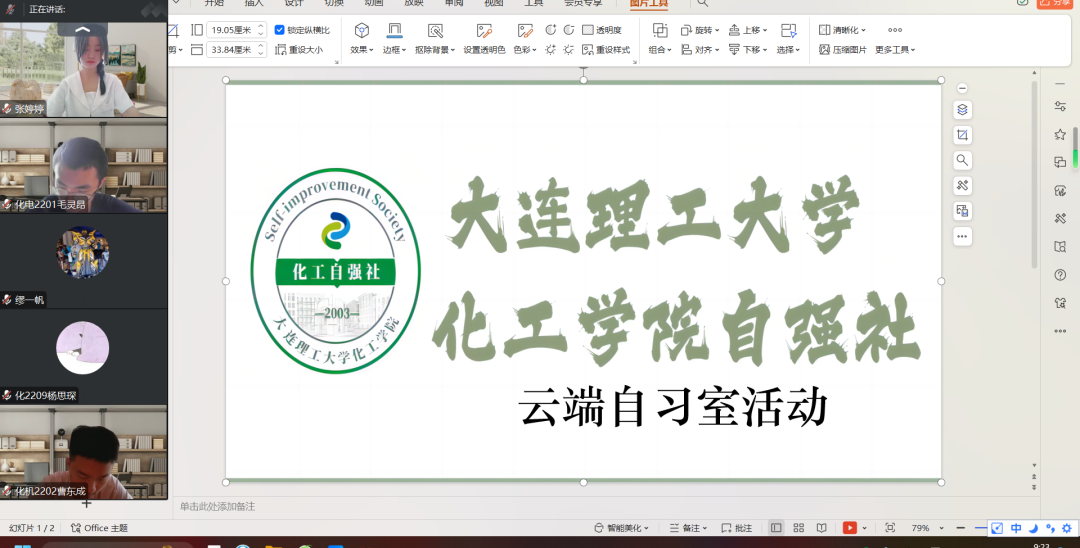This screenshot has width=1080, height=548.
Task: Switch to normal view in the status bar
Action: click(776, 528)
